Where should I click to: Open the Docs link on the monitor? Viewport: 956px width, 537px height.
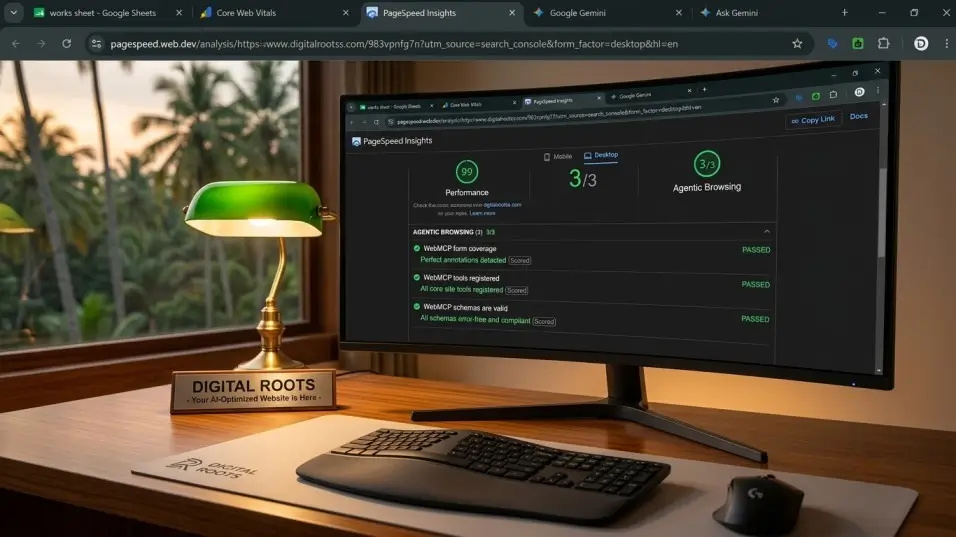[858, 116]
